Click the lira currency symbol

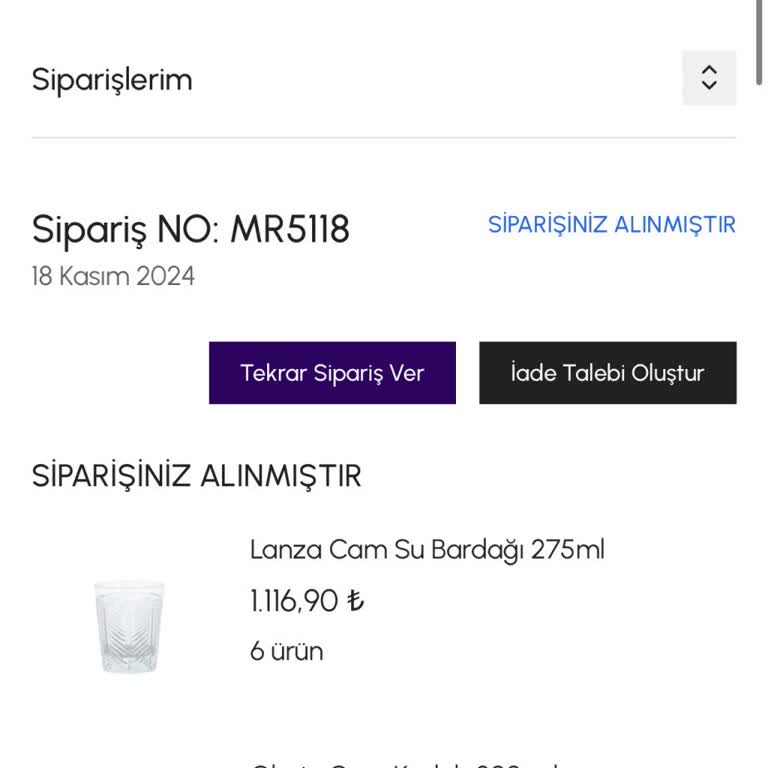355,601
